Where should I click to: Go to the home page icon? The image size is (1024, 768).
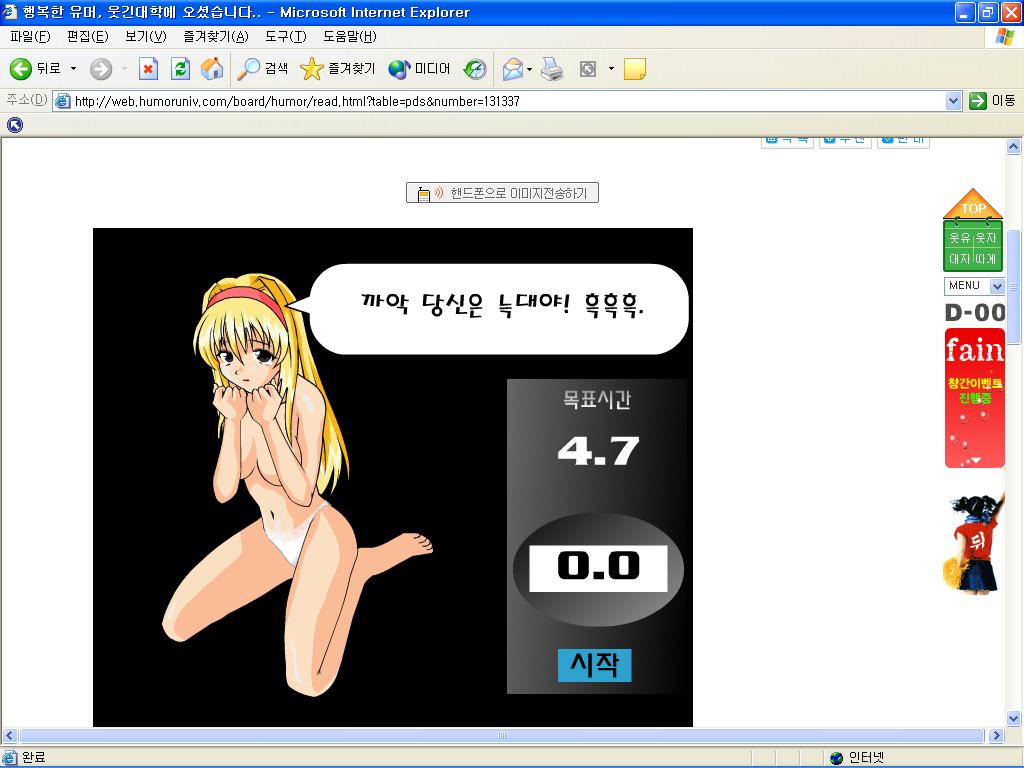tap(212, 69)
